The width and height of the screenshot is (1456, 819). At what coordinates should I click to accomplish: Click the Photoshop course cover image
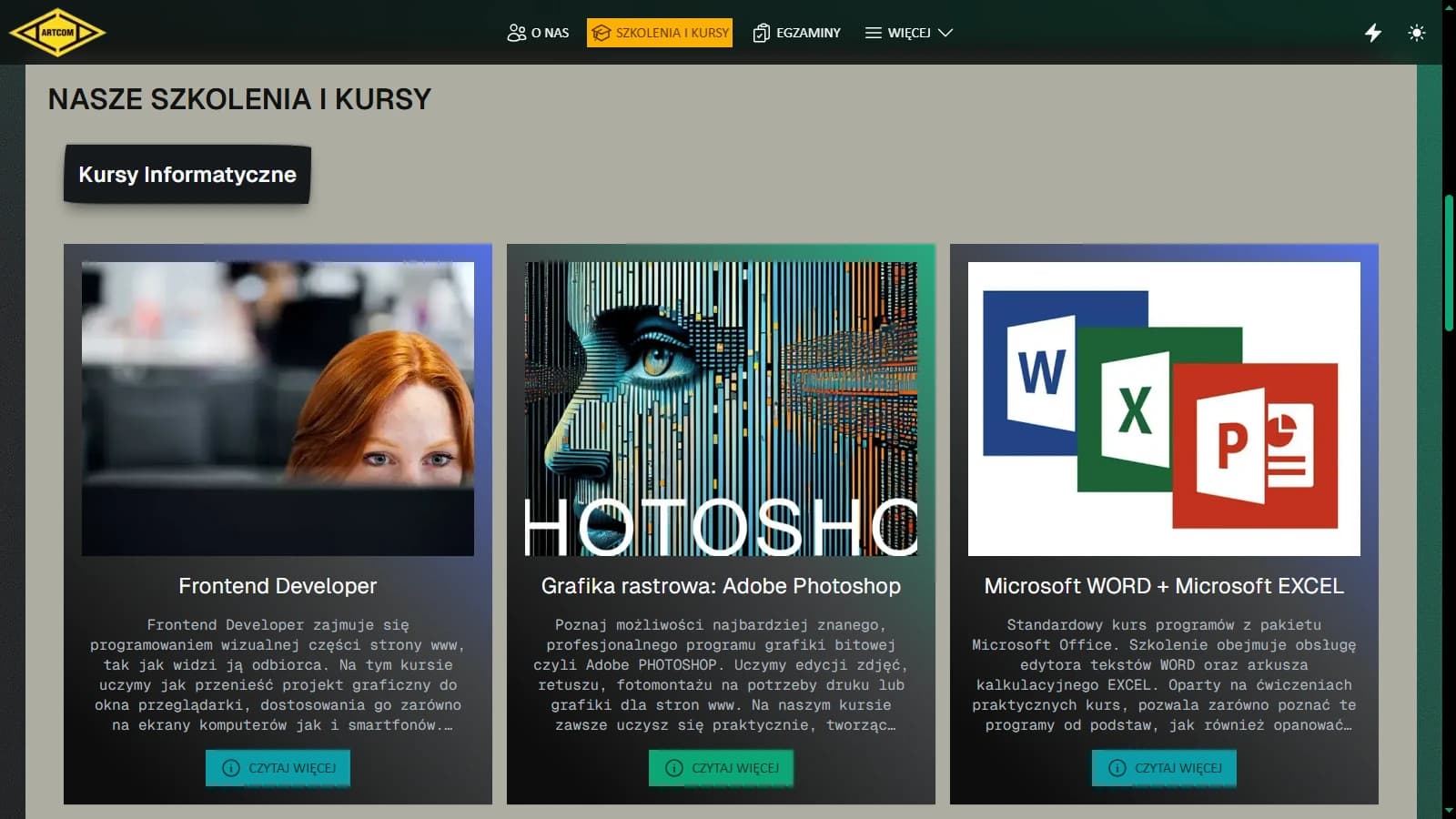tap(721, 408)
